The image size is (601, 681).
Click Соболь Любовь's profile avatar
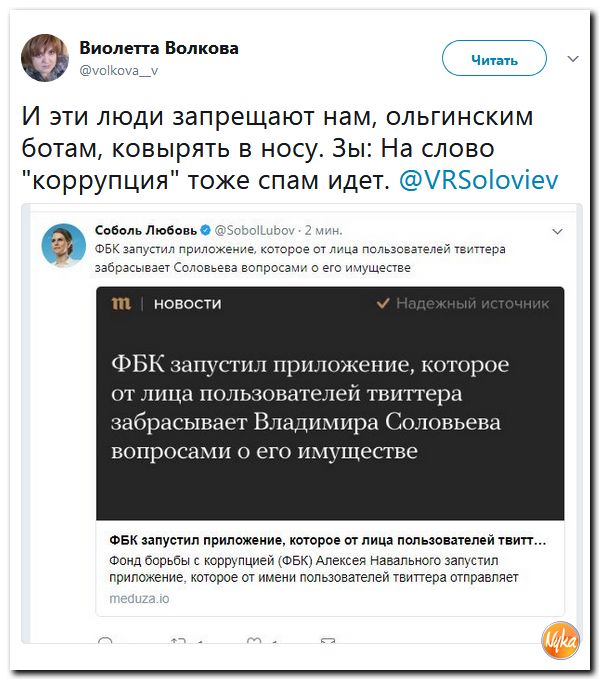[63, 245]
